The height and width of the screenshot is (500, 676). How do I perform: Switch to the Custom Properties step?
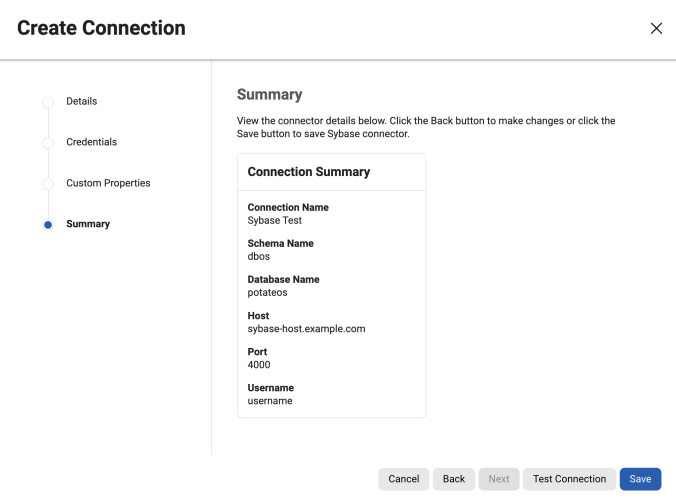pos(108,183)
